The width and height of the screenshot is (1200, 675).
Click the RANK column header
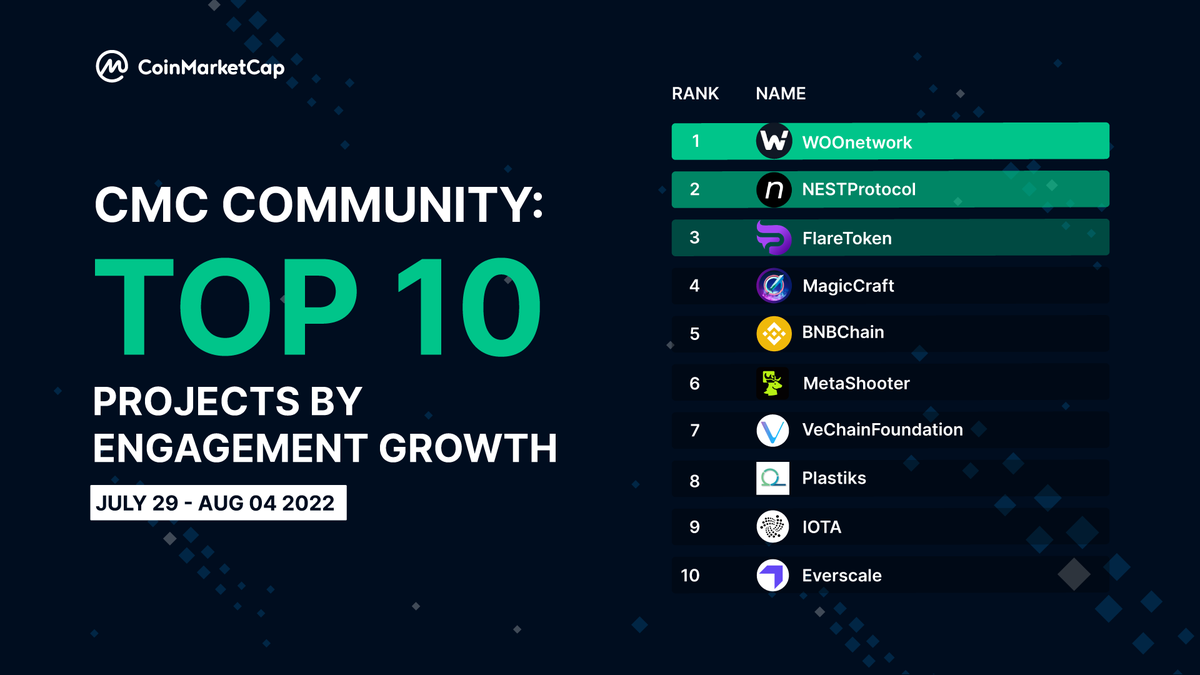pyautogui.click(x=695, y=93)
